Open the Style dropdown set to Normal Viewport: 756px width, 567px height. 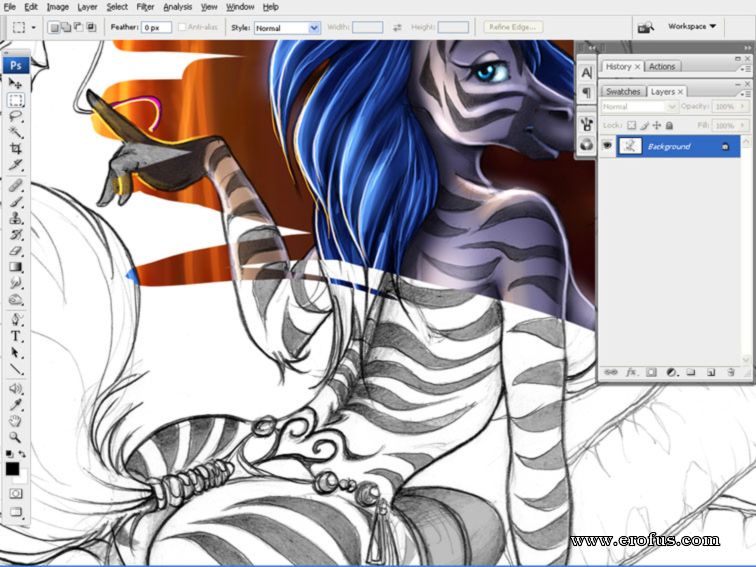[287, 28]
